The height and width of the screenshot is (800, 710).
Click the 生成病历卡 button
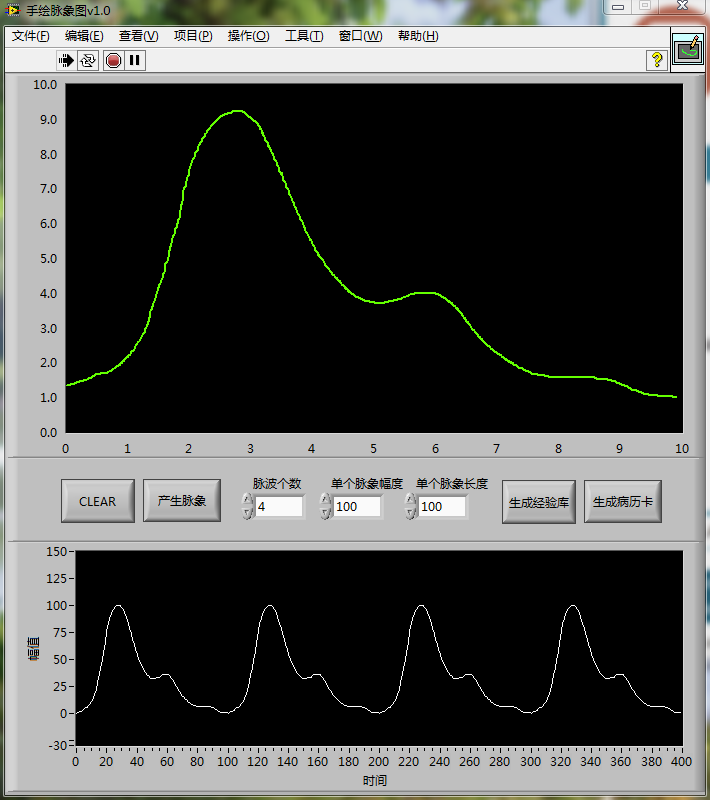pyautogui.click(x=622, y=502)
